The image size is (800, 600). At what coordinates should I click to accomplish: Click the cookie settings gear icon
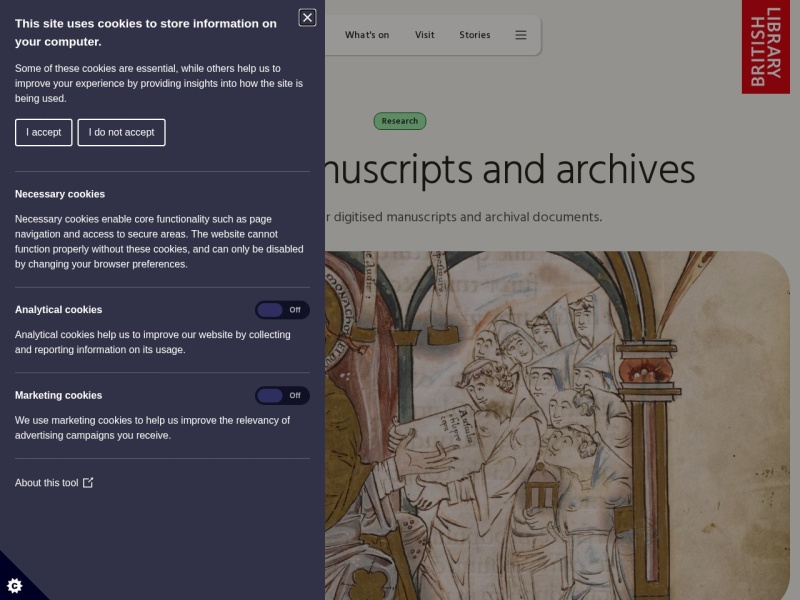(14, 586)
